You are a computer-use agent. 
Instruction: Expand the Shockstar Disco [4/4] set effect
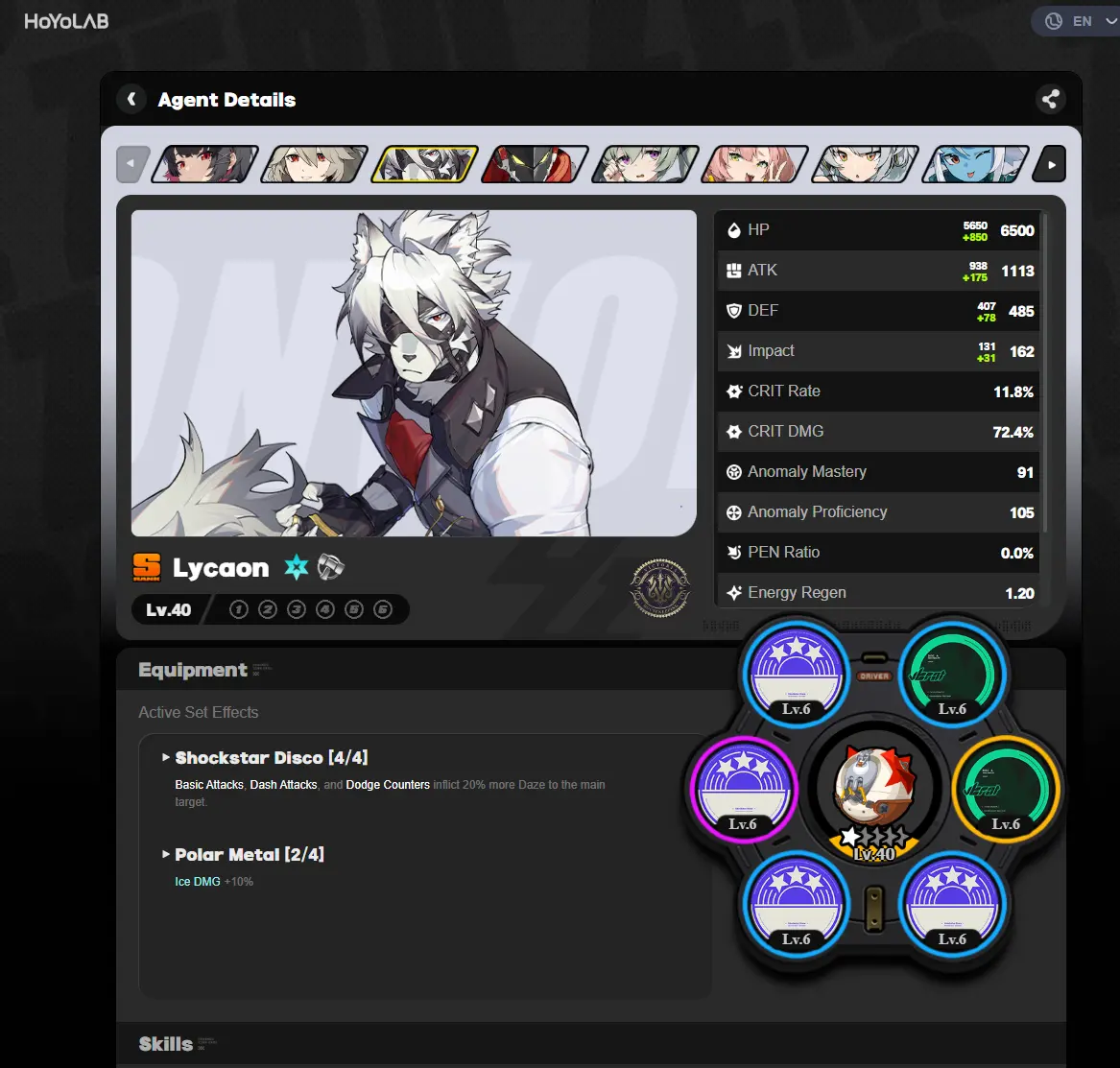[x=265, y=757]
